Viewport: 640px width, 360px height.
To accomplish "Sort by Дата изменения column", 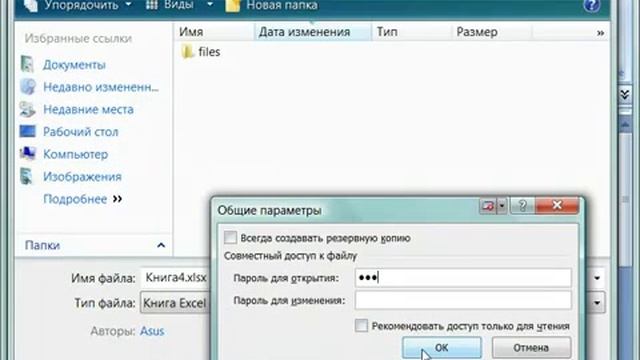I will click(x=313, y=32).
